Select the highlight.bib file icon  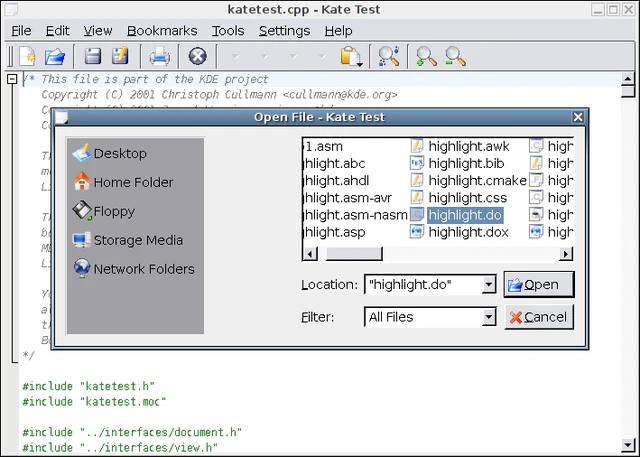click(417, 163)
